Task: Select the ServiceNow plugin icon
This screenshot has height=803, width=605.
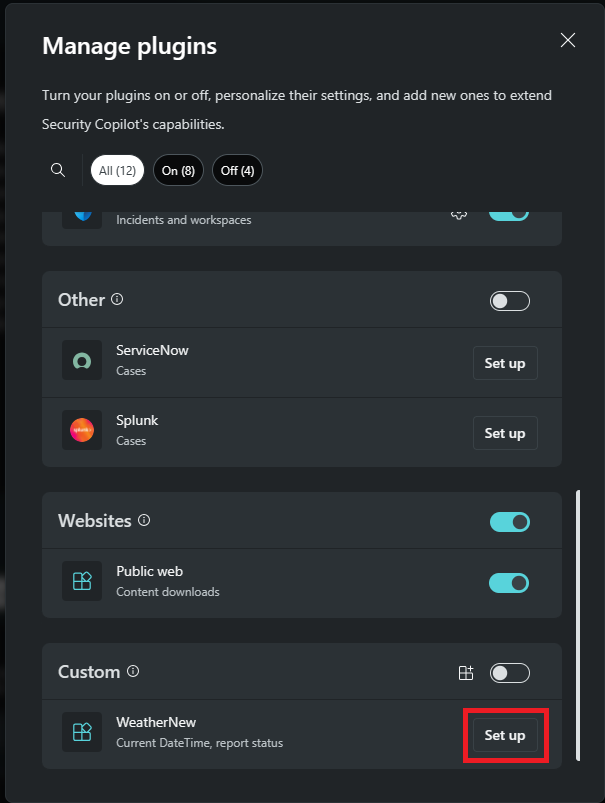Action: 81,361
